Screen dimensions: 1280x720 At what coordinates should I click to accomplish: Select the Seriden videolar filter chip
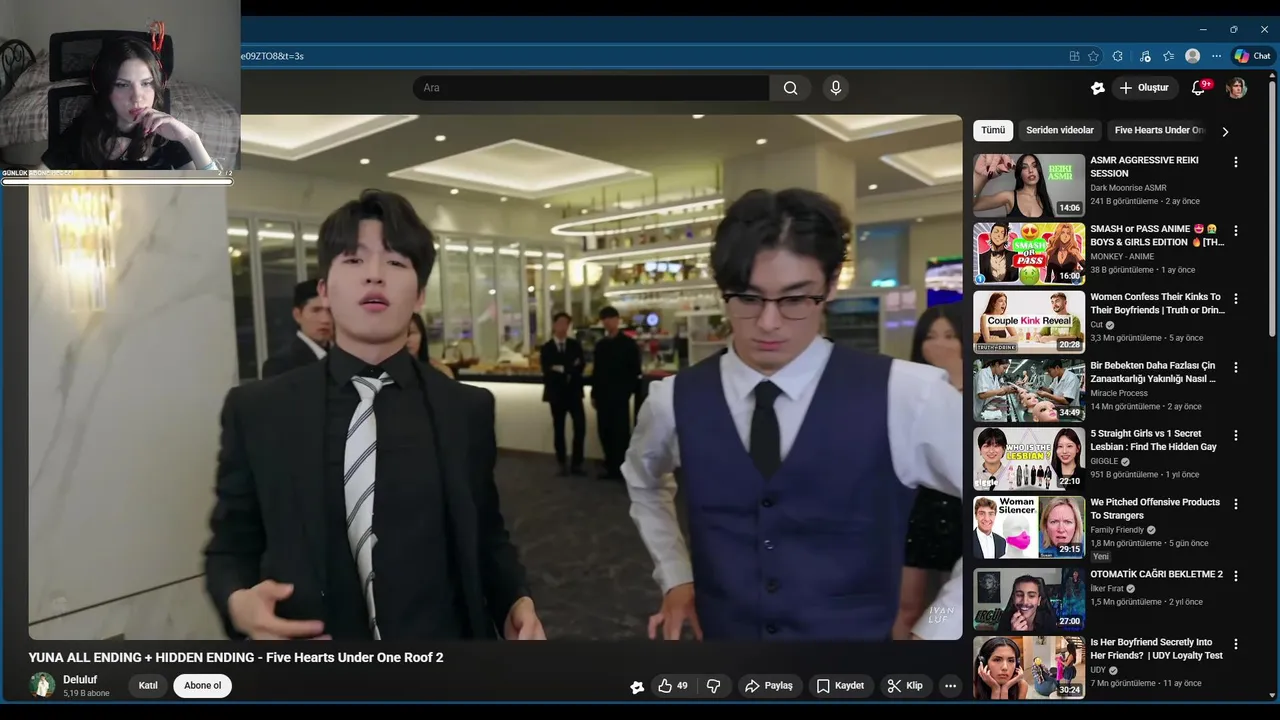1060,130
